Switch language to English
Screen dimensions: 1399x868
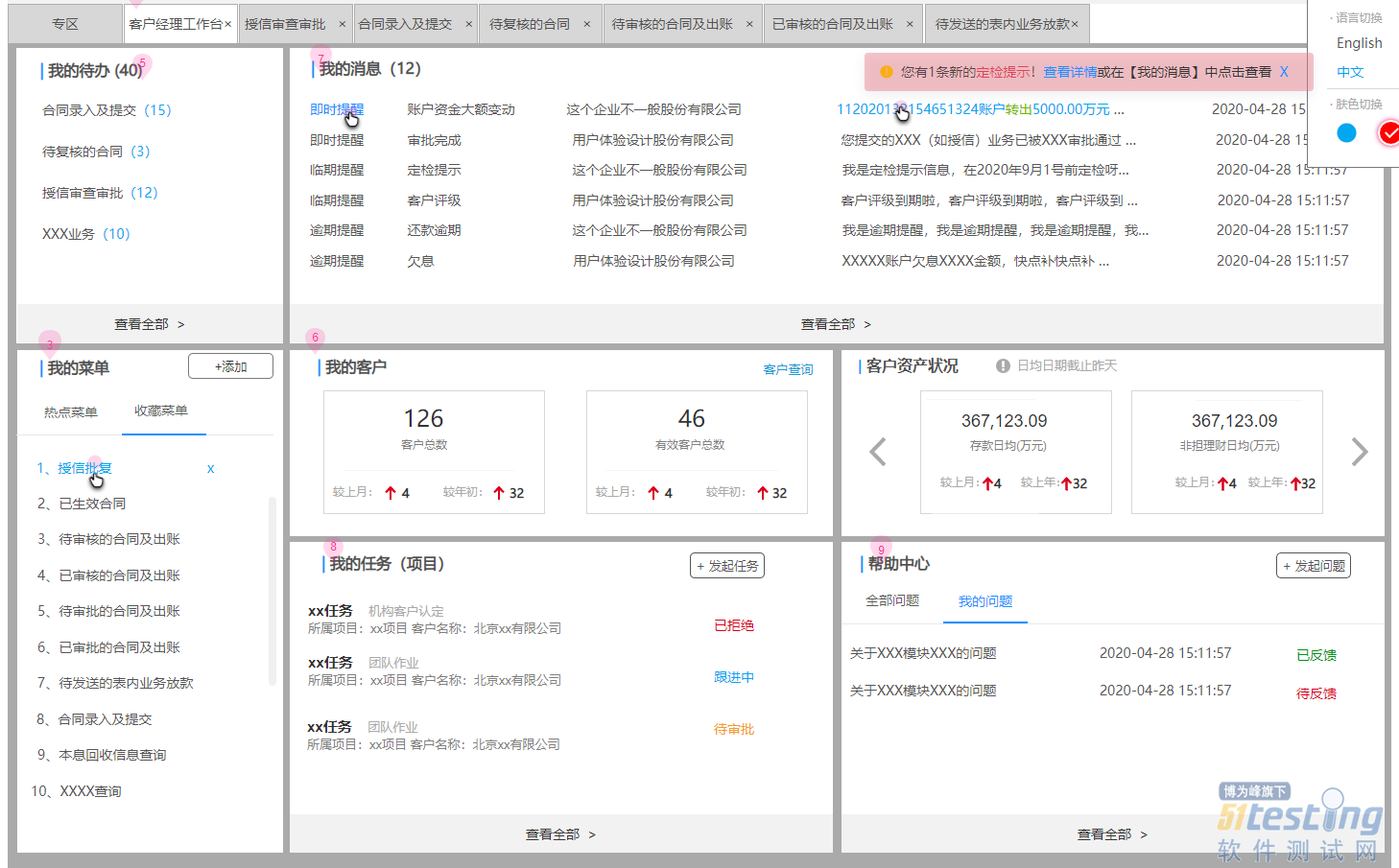[x=1359, y=43]
